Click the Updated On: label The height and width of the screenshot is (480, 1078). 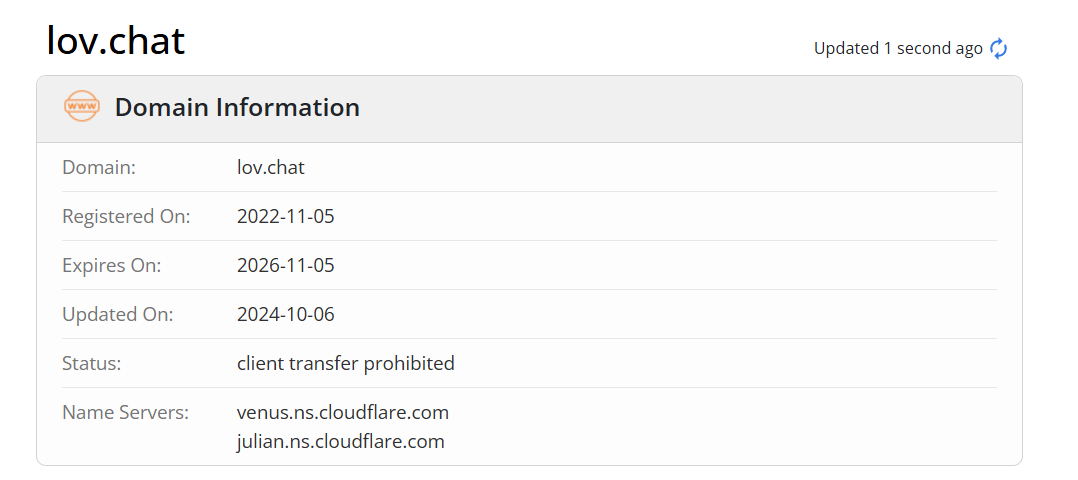click(118, 314)
